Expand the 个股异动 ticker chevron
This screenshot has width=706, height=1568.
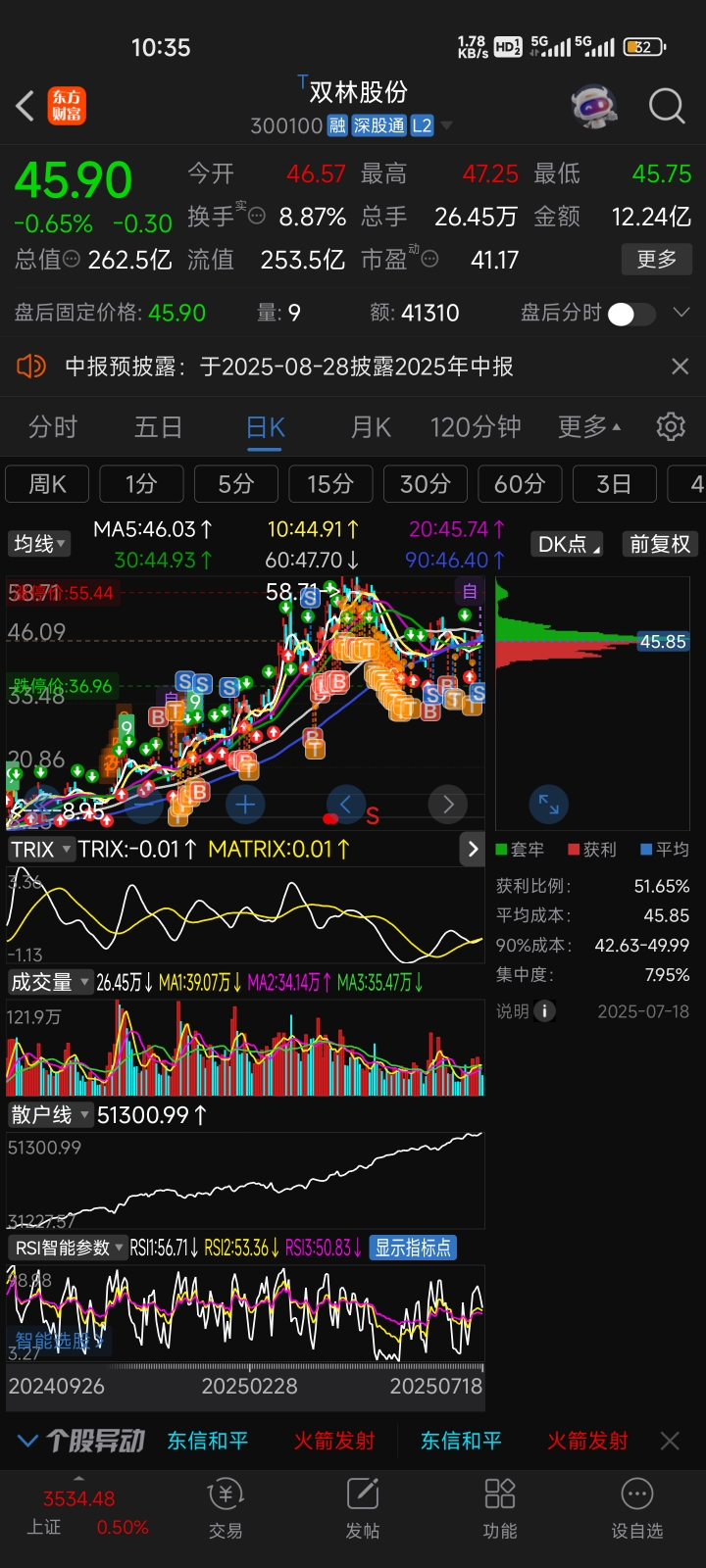(28, 1441)
